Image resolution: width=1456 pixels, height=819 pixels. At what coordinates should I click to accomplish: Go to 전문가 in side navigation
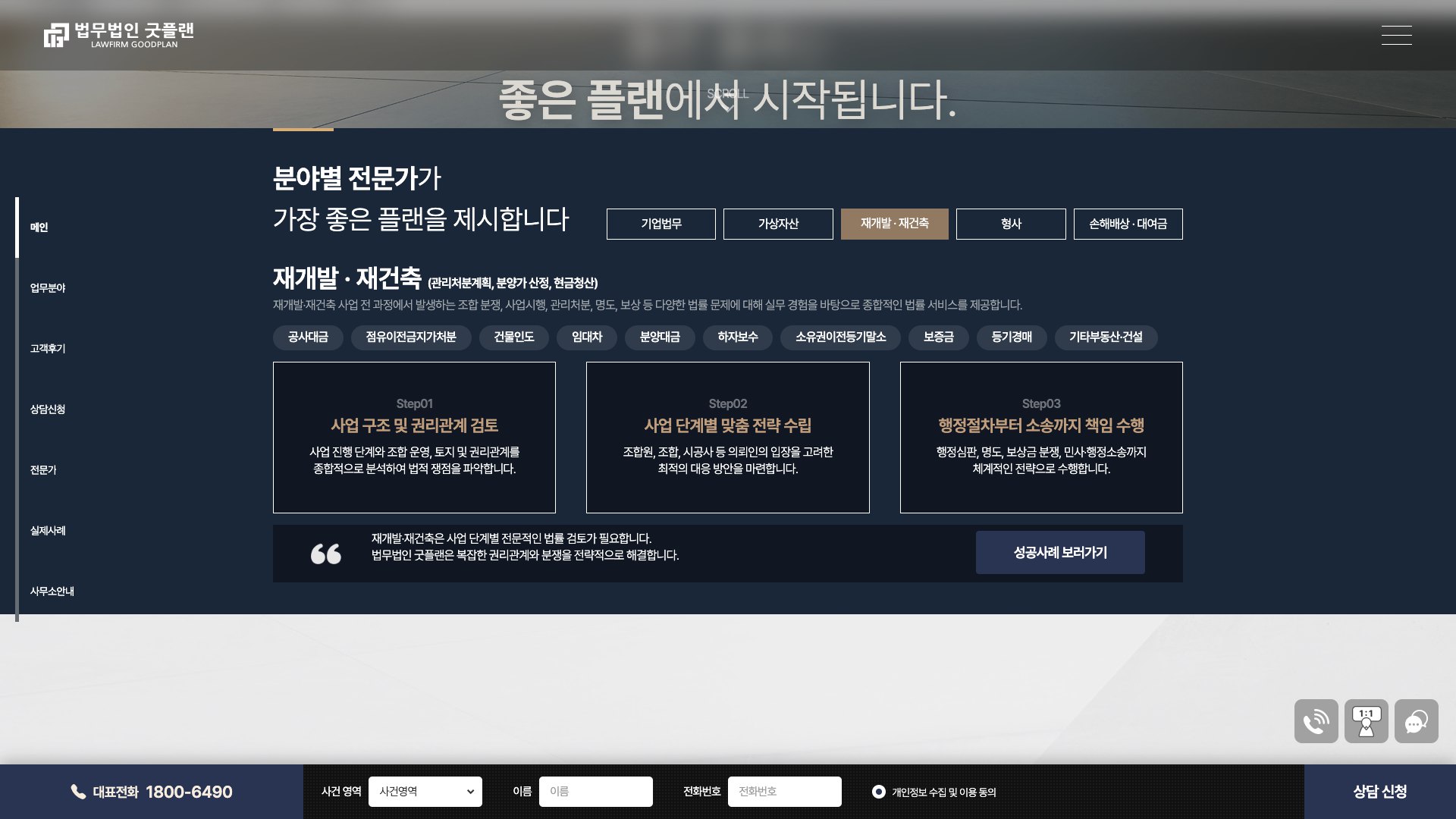[x=43, y=470]
